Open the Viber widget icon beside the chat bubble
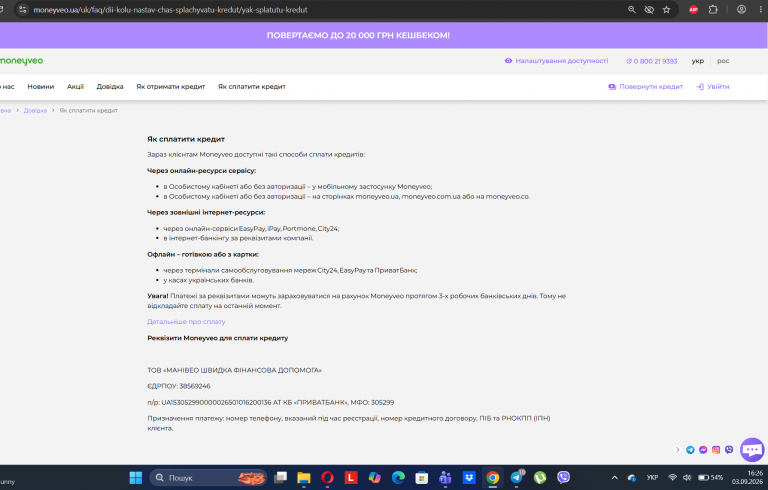The height and width of the screenshot is (490, 768). click(729, 450)
